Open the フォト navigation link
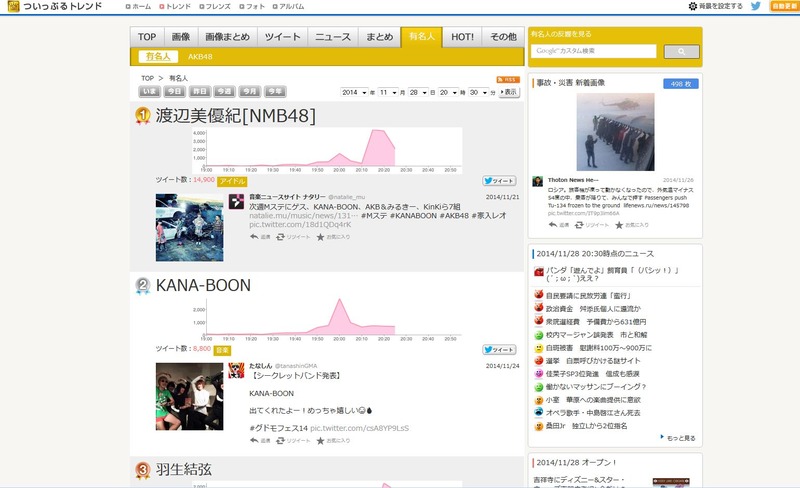Screen dimensions: 800x488 252,7
